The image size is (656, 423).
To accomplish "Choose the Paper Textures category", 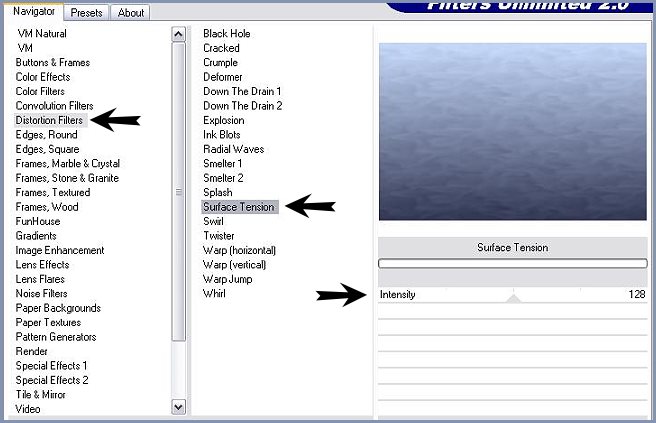I will tap(48, 322).
